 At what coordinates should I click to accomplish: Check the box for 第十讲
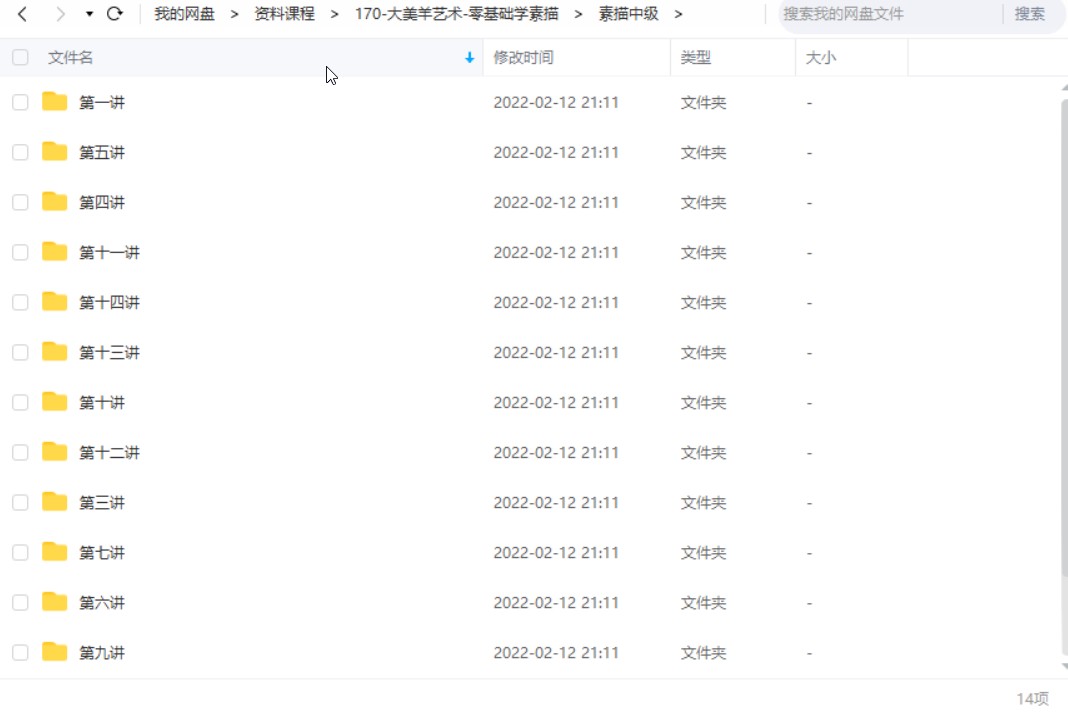tap(20, 402)
